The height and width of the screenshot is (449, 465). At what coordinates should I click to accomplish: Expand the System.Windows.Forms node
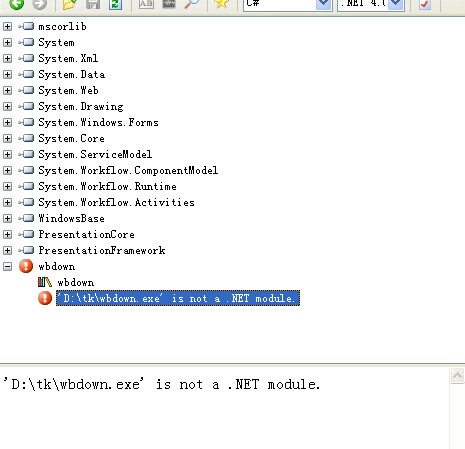[7, 122]
